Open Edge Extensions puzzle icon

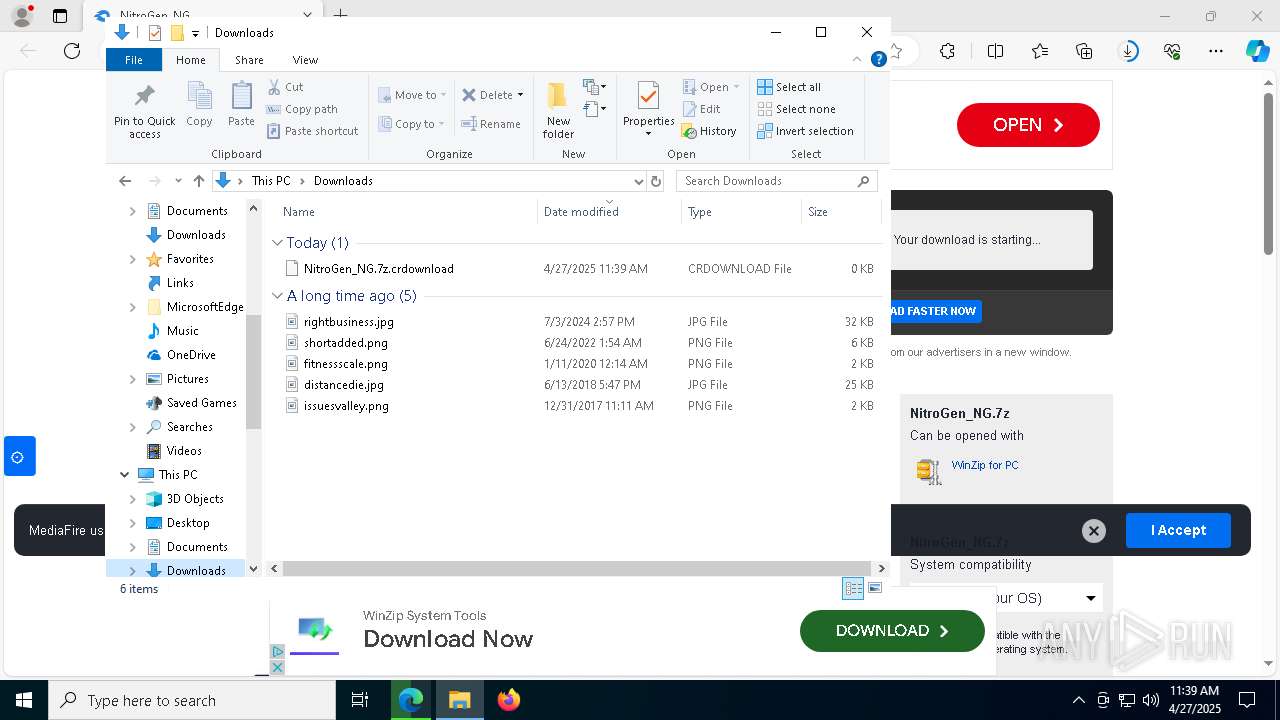click(x=947, y=51)
